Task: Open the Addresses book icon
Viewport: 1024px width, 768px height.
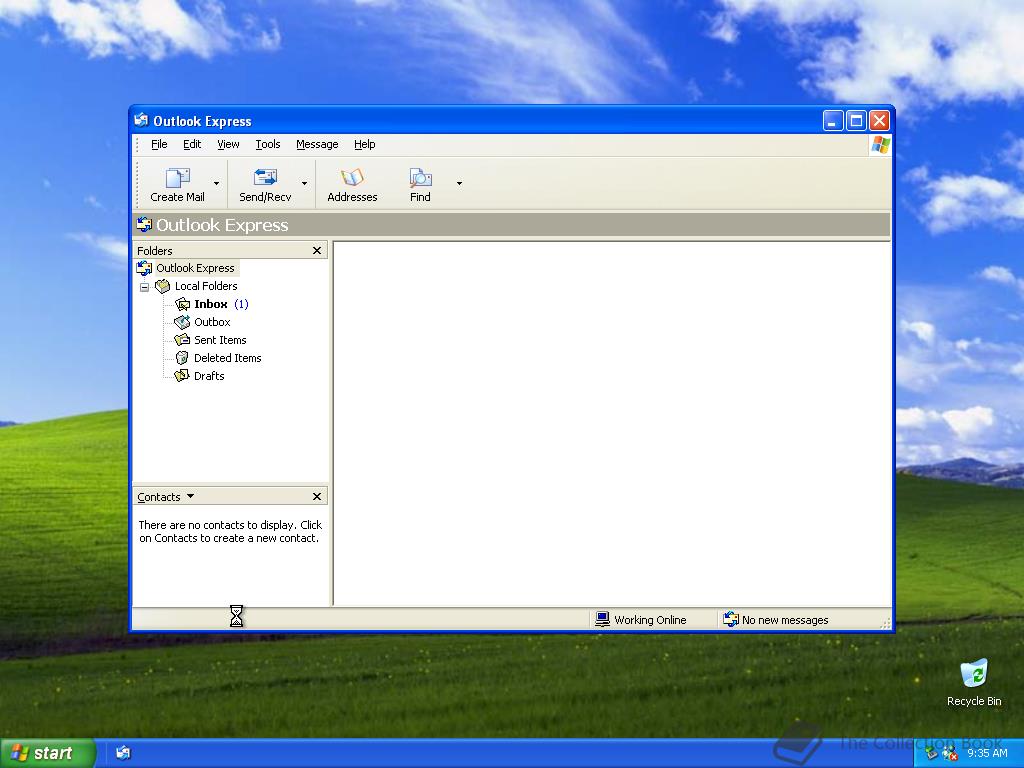Action: [x=352, y=177]
